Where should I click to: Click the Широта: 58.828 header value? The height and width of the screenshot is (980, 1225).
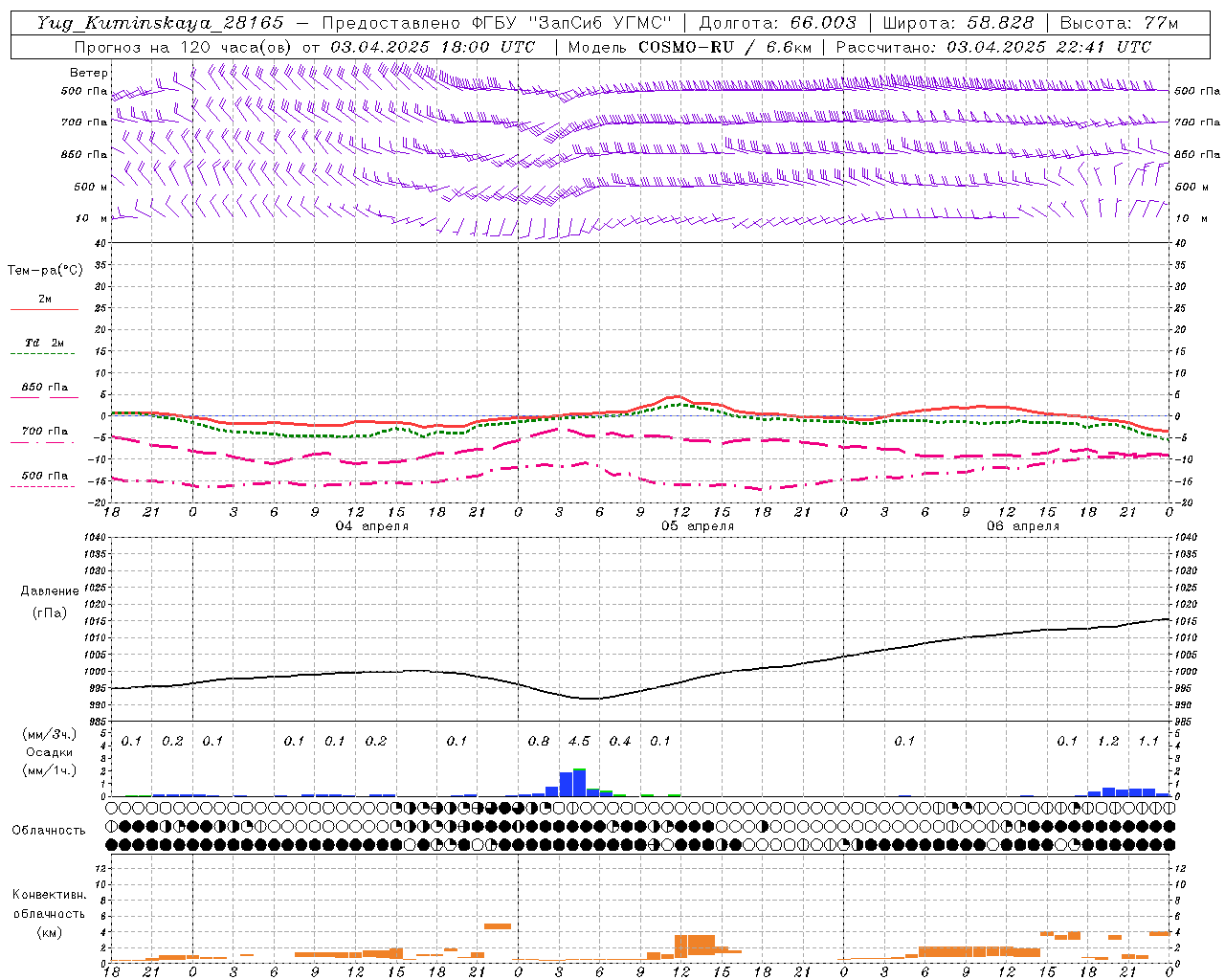click(x=958, y=23)
